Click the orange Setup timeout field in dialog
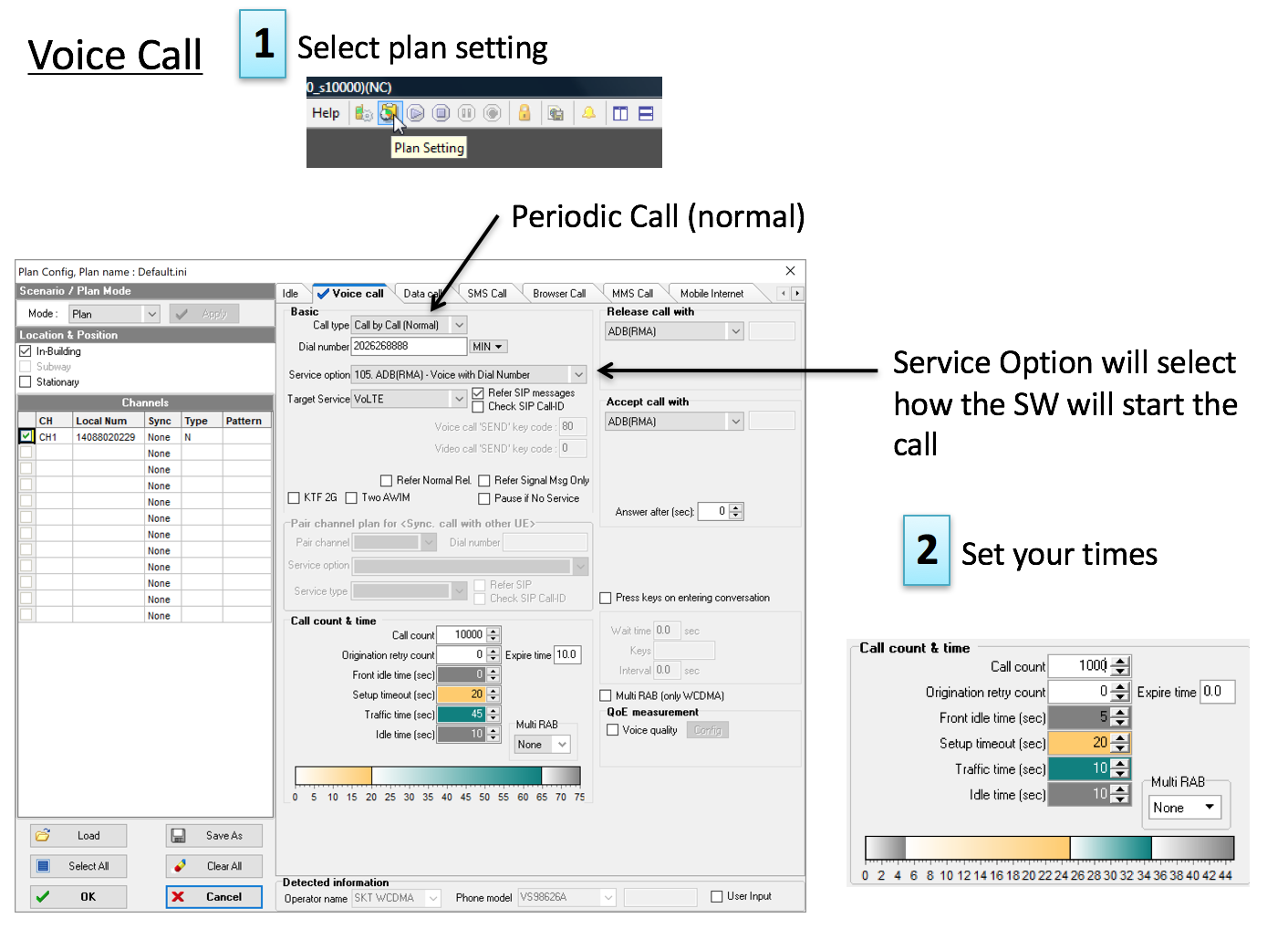The width and height of the screenshot is (1288, 929). click(462, 694)
